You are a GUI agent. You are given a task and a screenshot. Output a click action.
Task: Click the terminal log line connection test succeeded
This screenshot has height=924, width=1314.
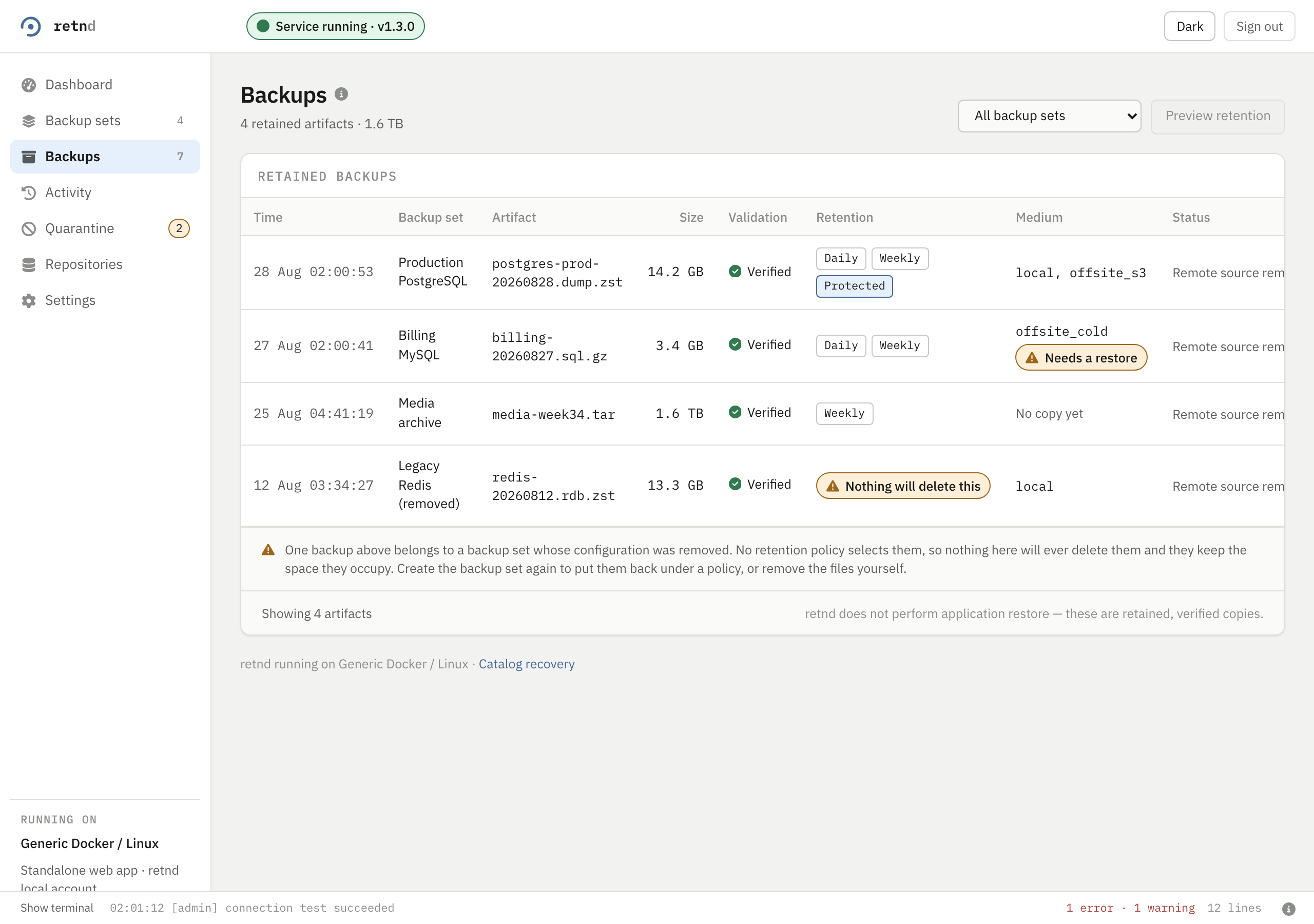click(252, 908)
